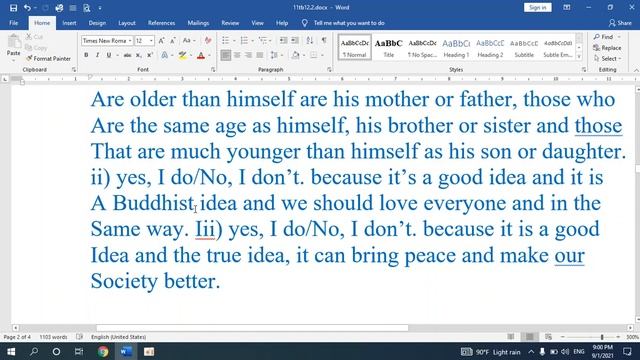Click the Paste clipboard icon

(x=13, y=42)
